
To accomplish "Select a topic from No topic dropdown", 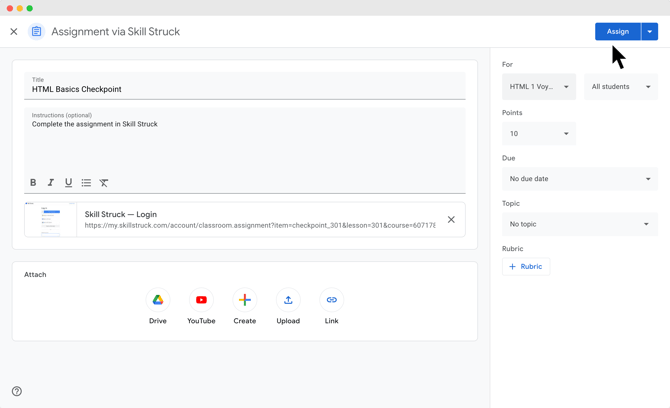I will tap(579, 224).
